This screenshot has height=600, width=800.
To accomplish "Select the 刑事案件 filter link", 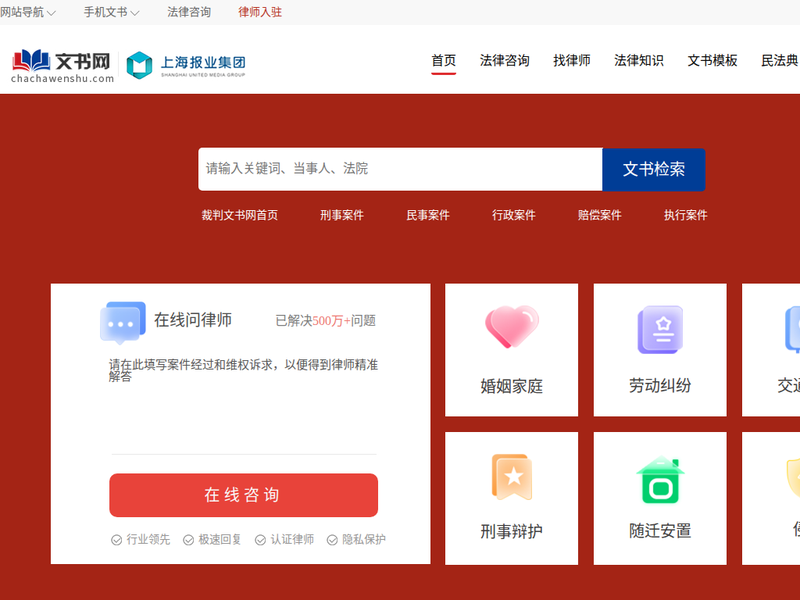I will tap(342, 215).
